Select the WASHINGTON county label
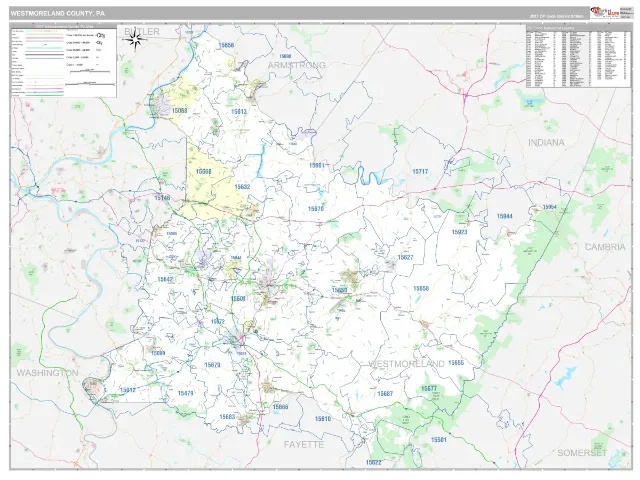640x480 pixels. [47, 373]
